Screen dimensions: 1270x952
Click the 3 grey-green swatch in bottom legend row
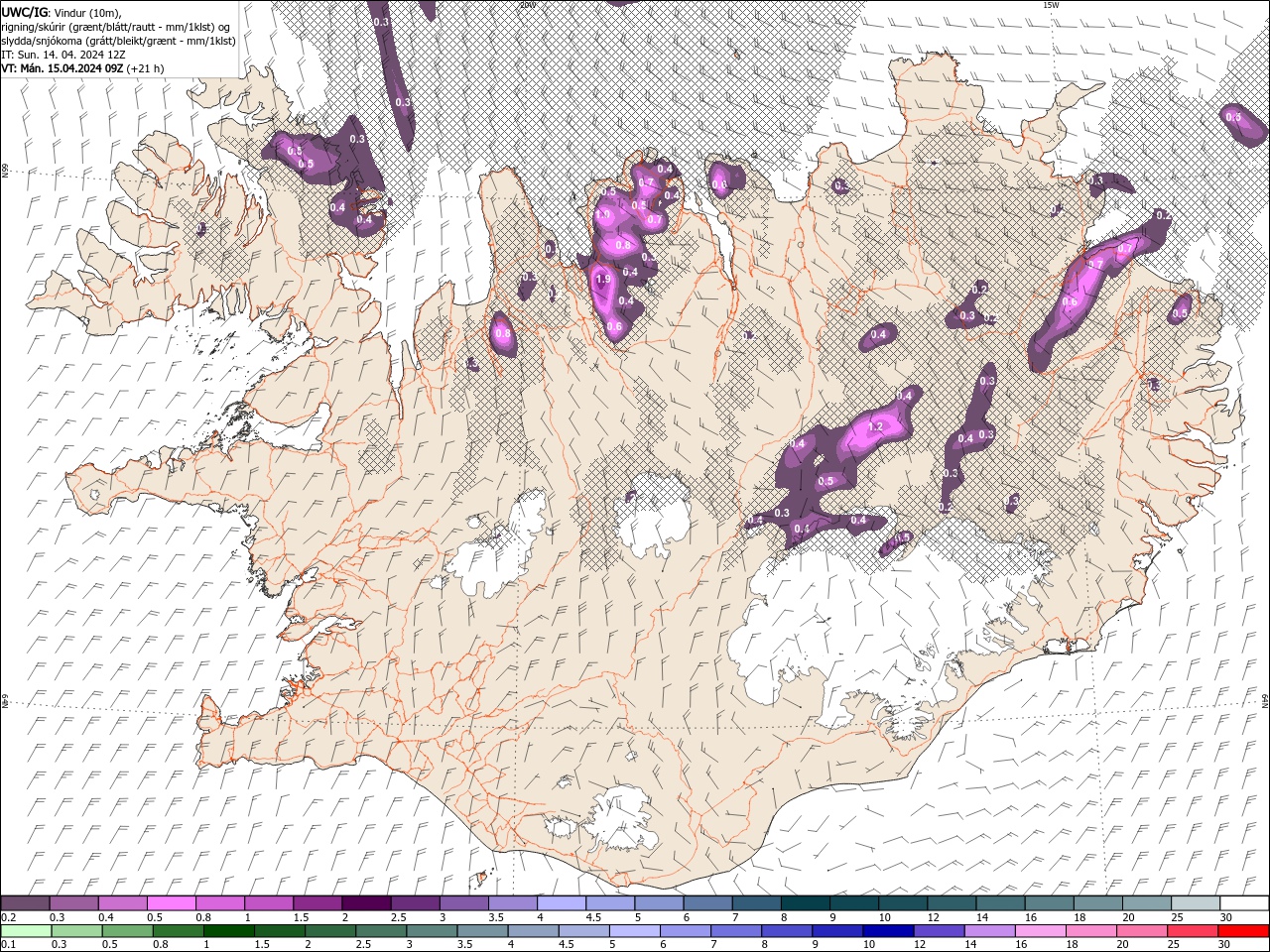pyautogui.click(x=432, y=931)
